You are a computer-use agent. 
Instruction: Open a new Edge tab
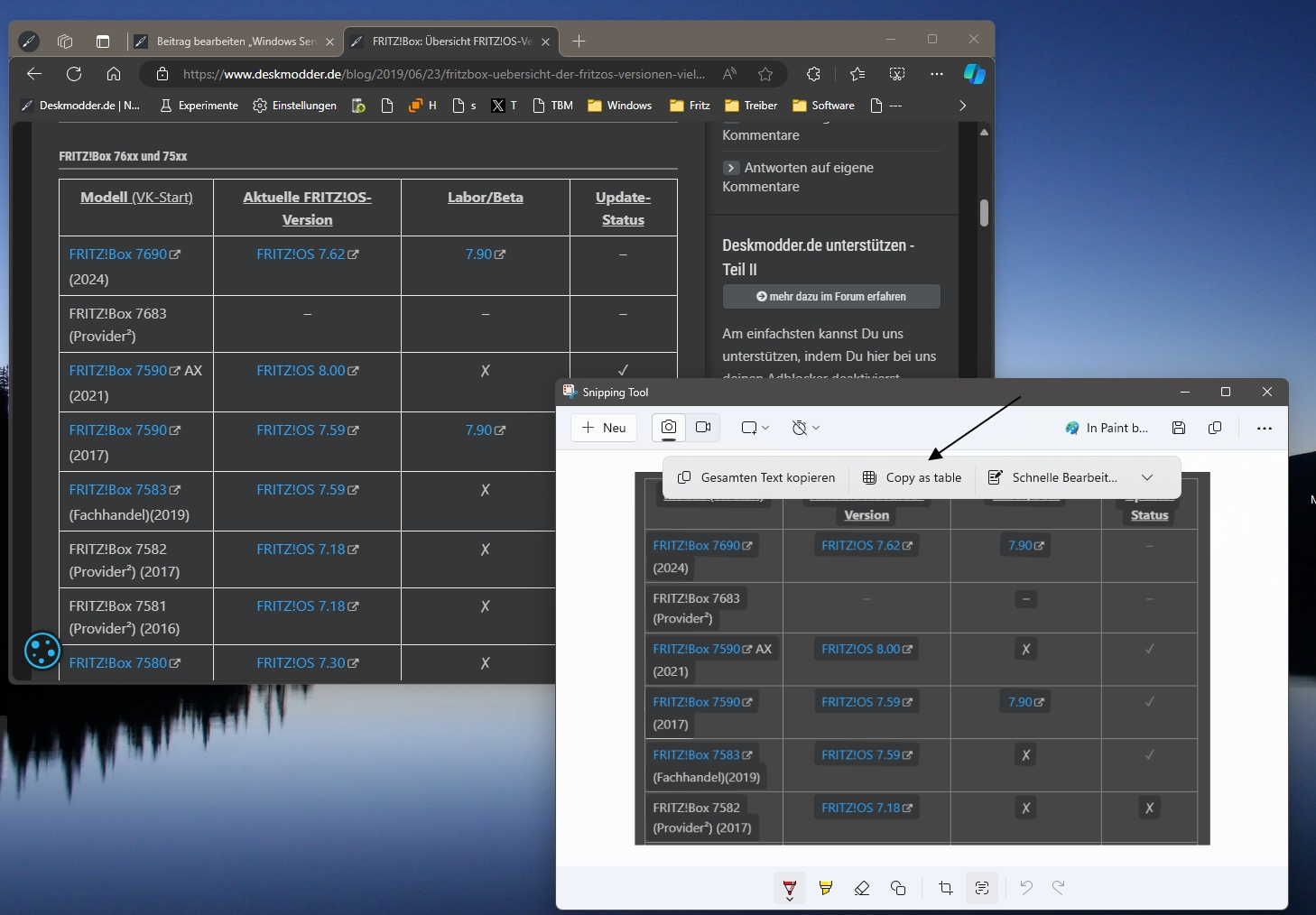579,41
